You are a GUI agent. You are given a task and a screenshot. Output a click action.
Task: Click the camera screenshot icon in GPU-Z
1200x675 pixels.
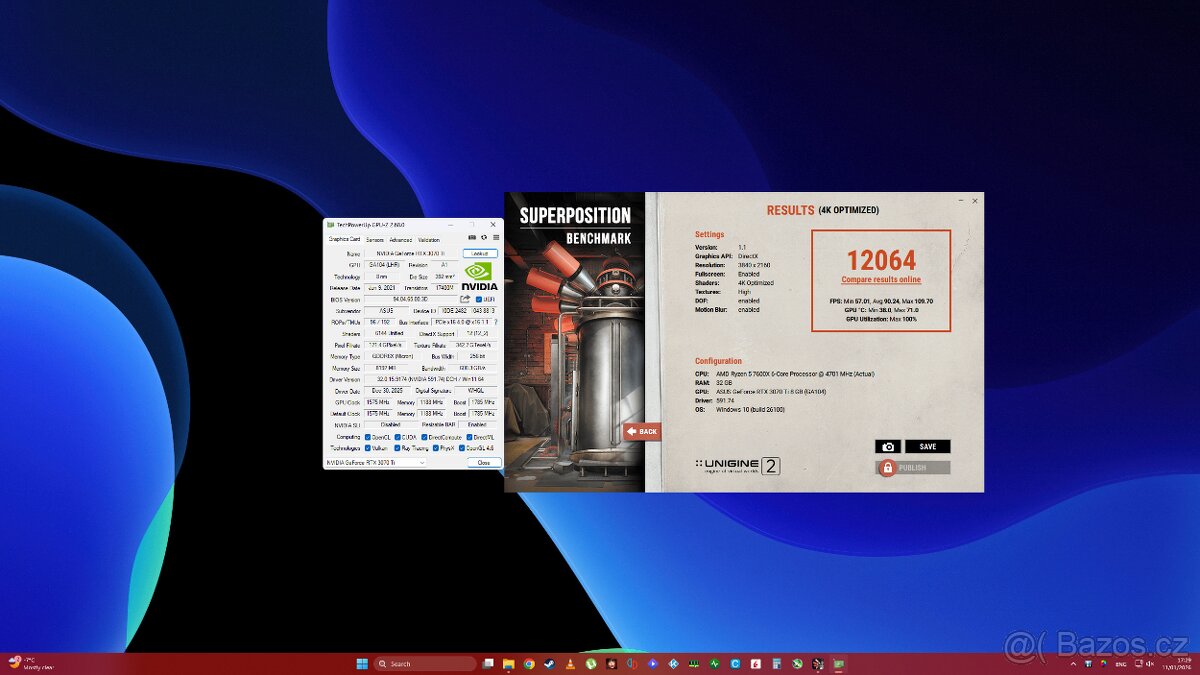(473, 237)
